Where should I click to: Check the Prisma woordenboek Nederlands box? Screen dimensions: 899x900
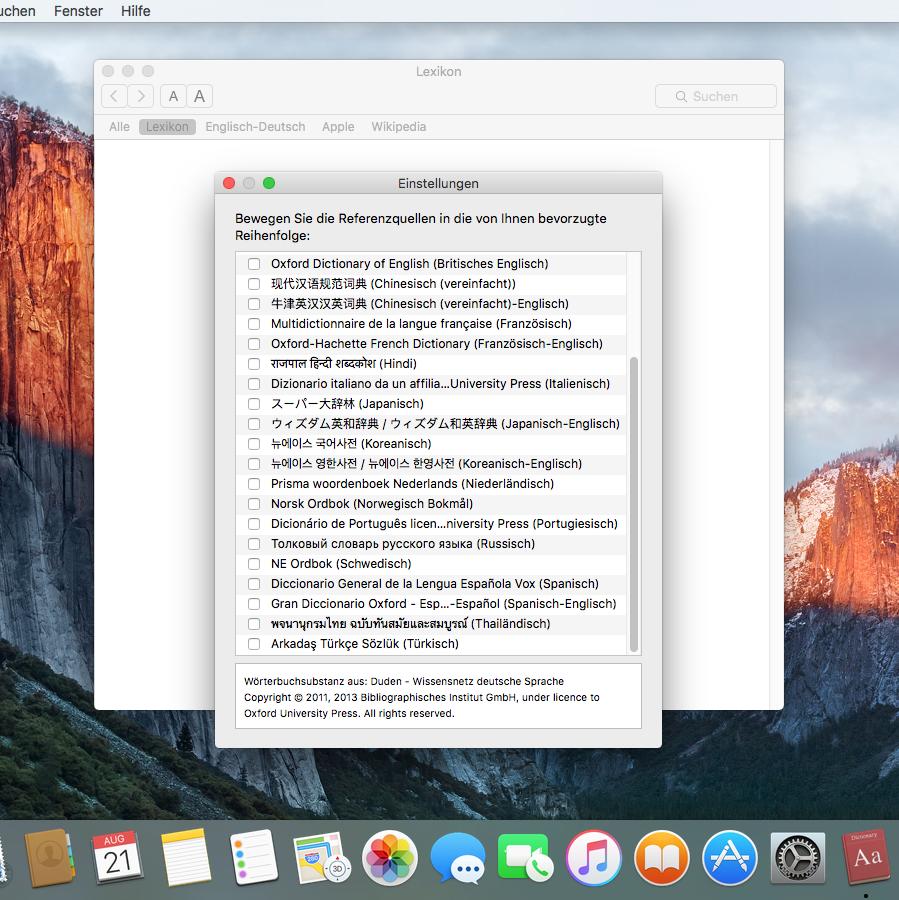pos(254,484)
